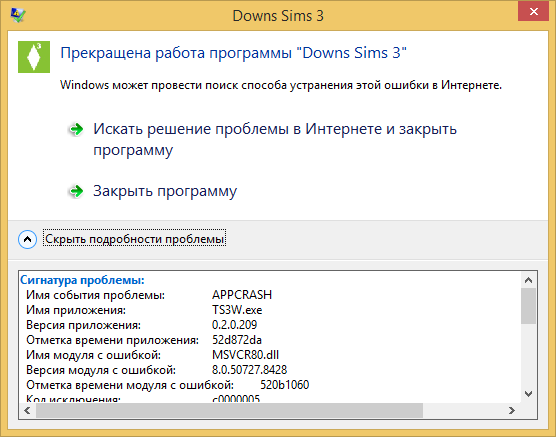The width and height of the screenshot is (556, 437).
Task: Click Отметка времени приложения label
Action: tap(112, 340)
